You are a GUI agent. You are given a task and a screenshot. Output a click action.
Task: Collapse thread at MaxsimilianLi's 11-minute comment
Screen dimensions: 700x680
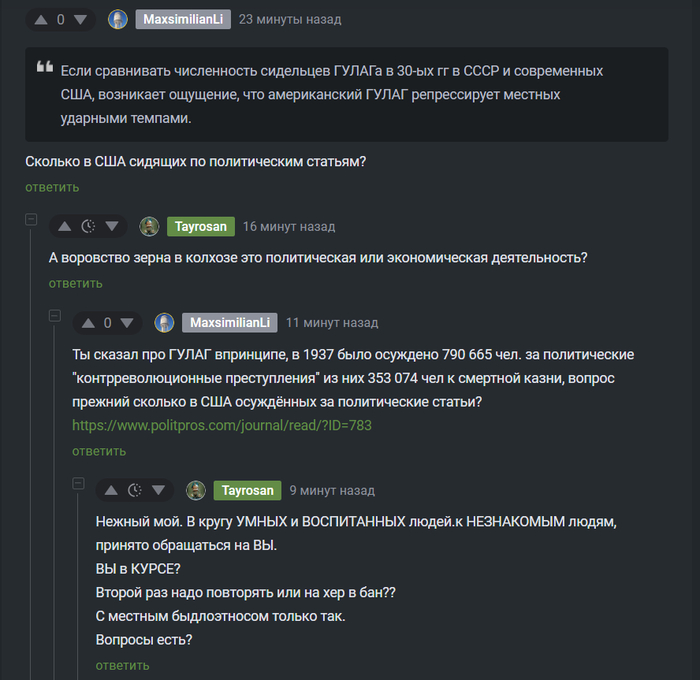[54, 316]
